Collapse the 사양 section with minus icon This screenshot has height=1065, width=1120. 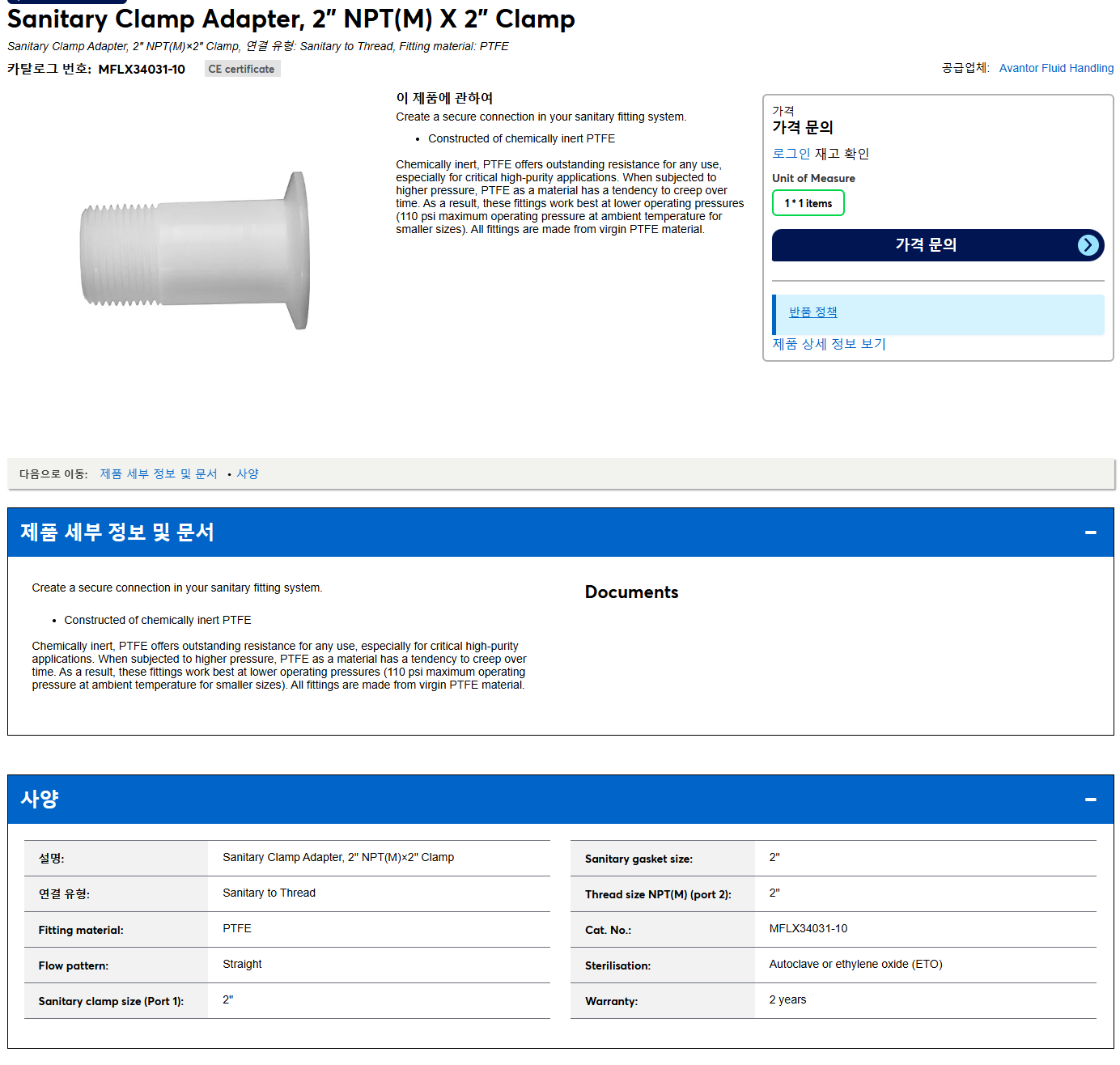point(1090,800)
